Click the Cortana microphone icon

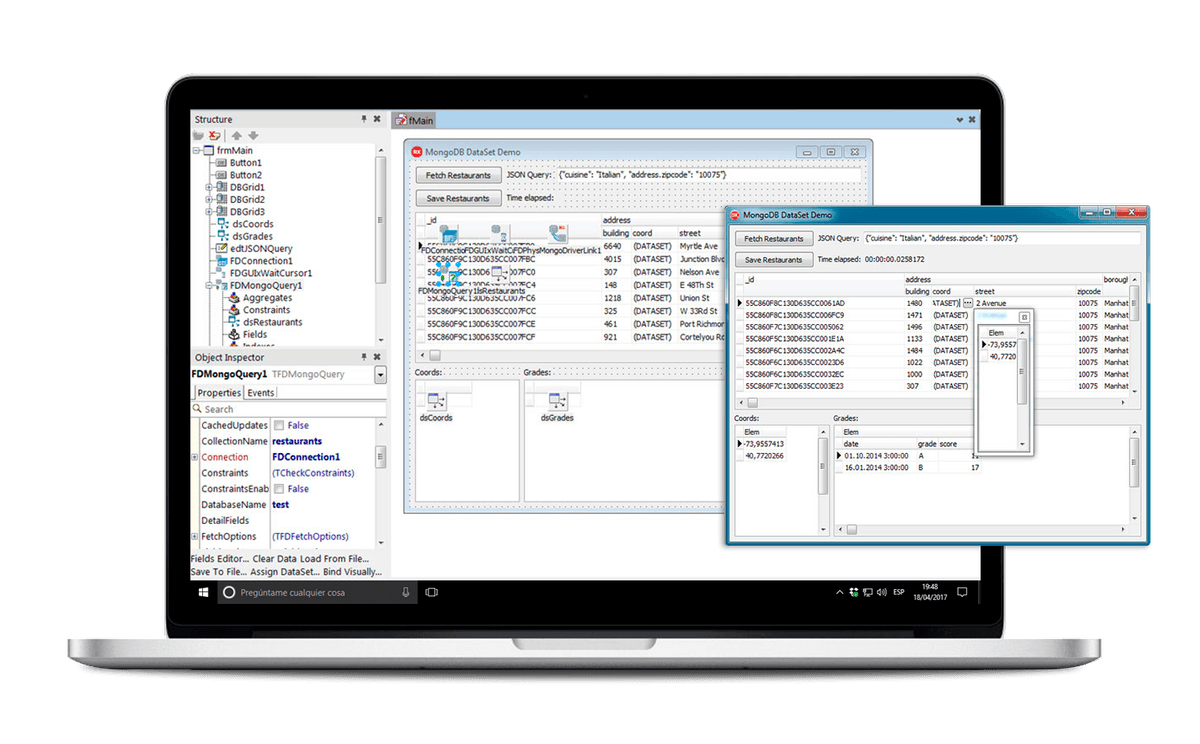tap(405, 592)
